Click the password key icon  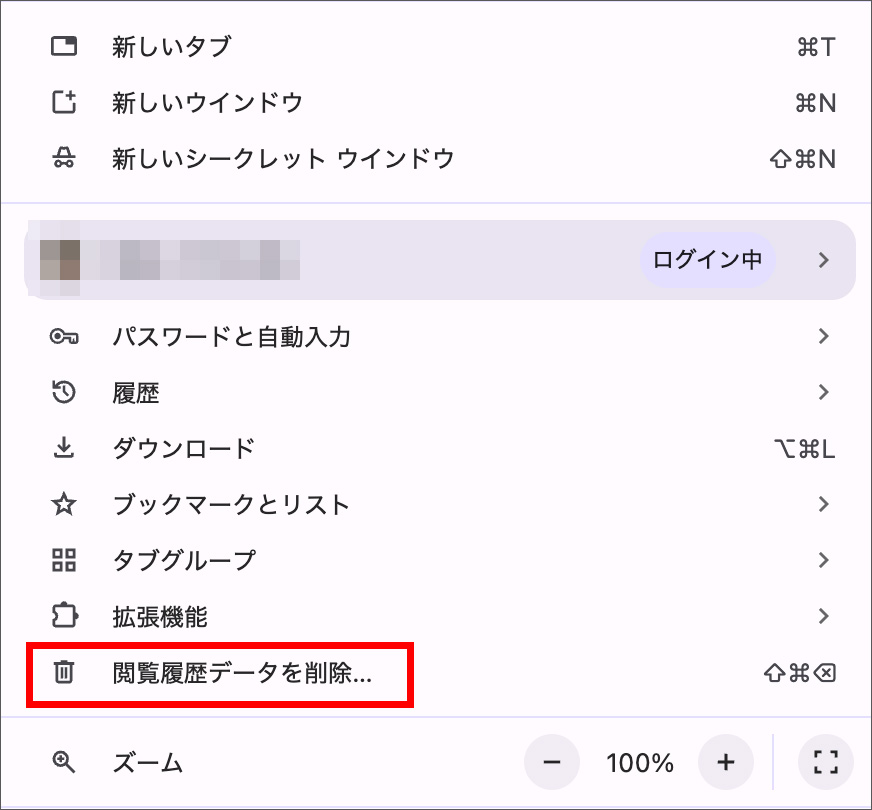(64, 337)
